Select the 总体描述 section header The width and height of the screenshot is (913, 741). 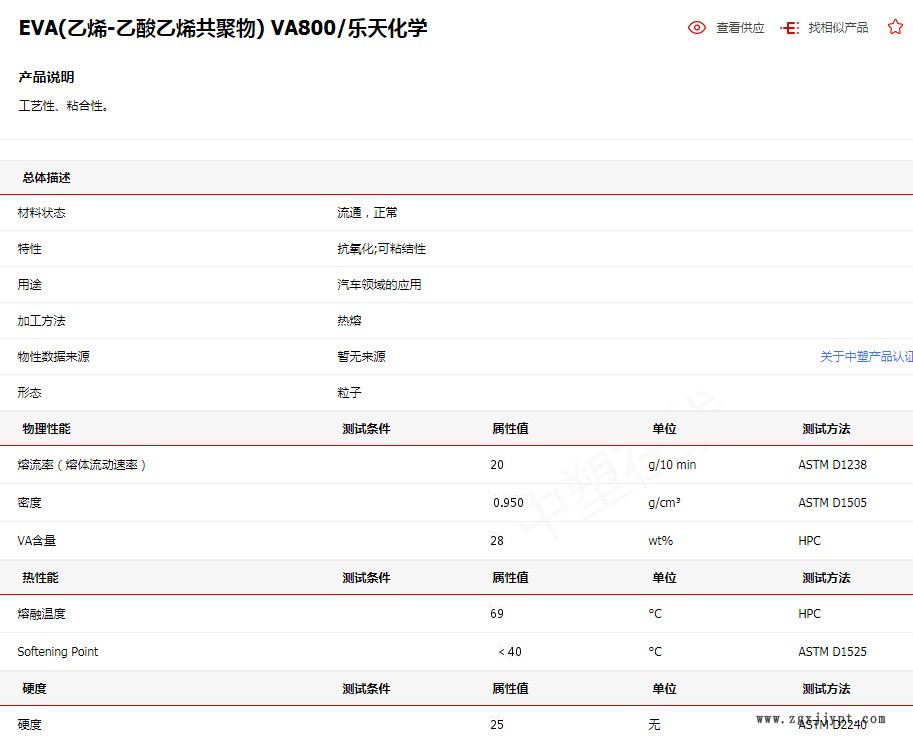tap(47, 178)
